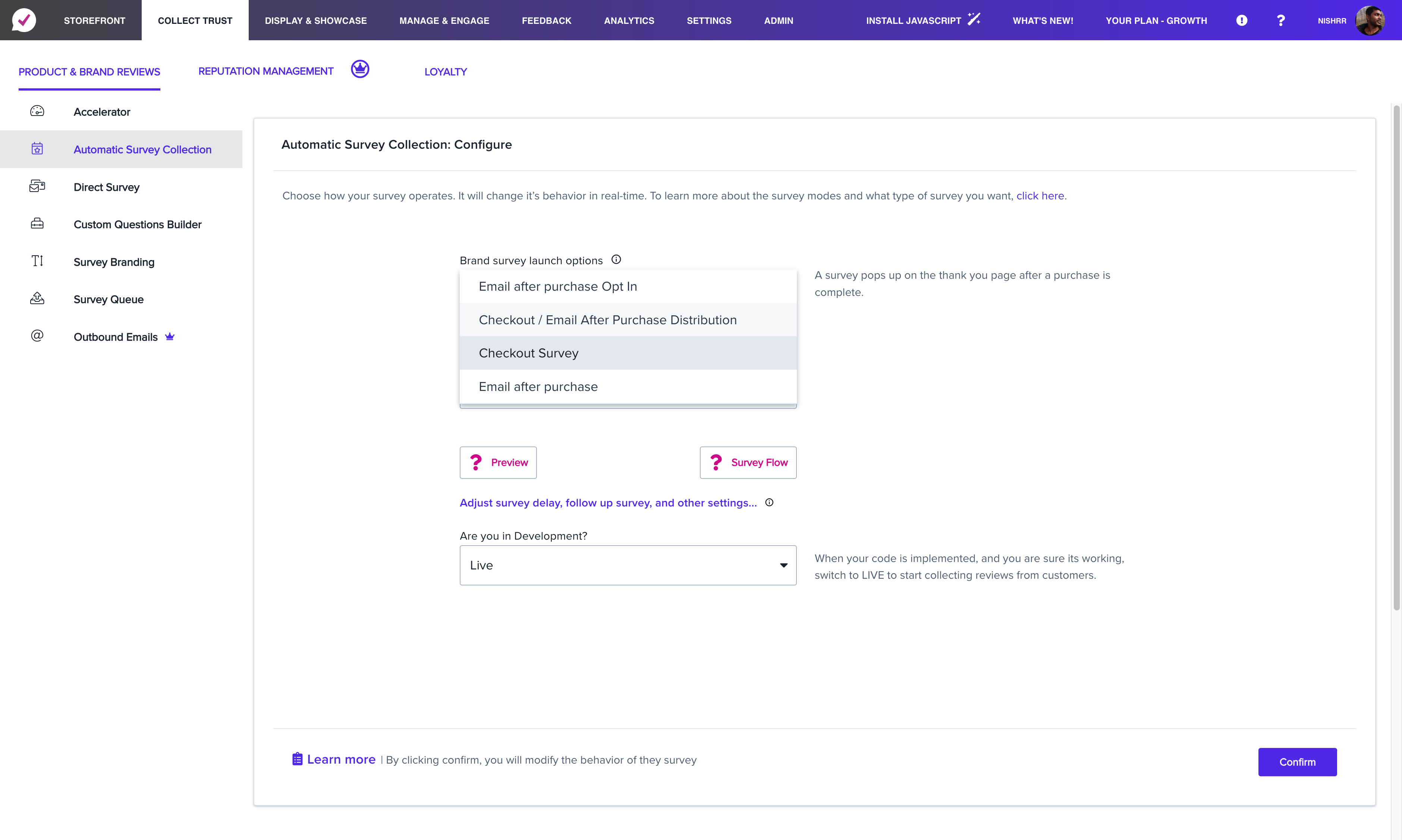Open the Storefront menu
This screenshot has width=1402, height=840.
pyautogui.click(x=95, y=20)
